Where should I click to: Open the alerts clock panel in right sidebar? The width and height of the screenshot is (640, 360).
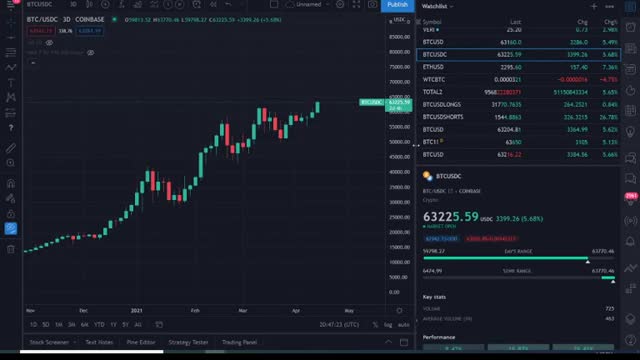[631, 27]
